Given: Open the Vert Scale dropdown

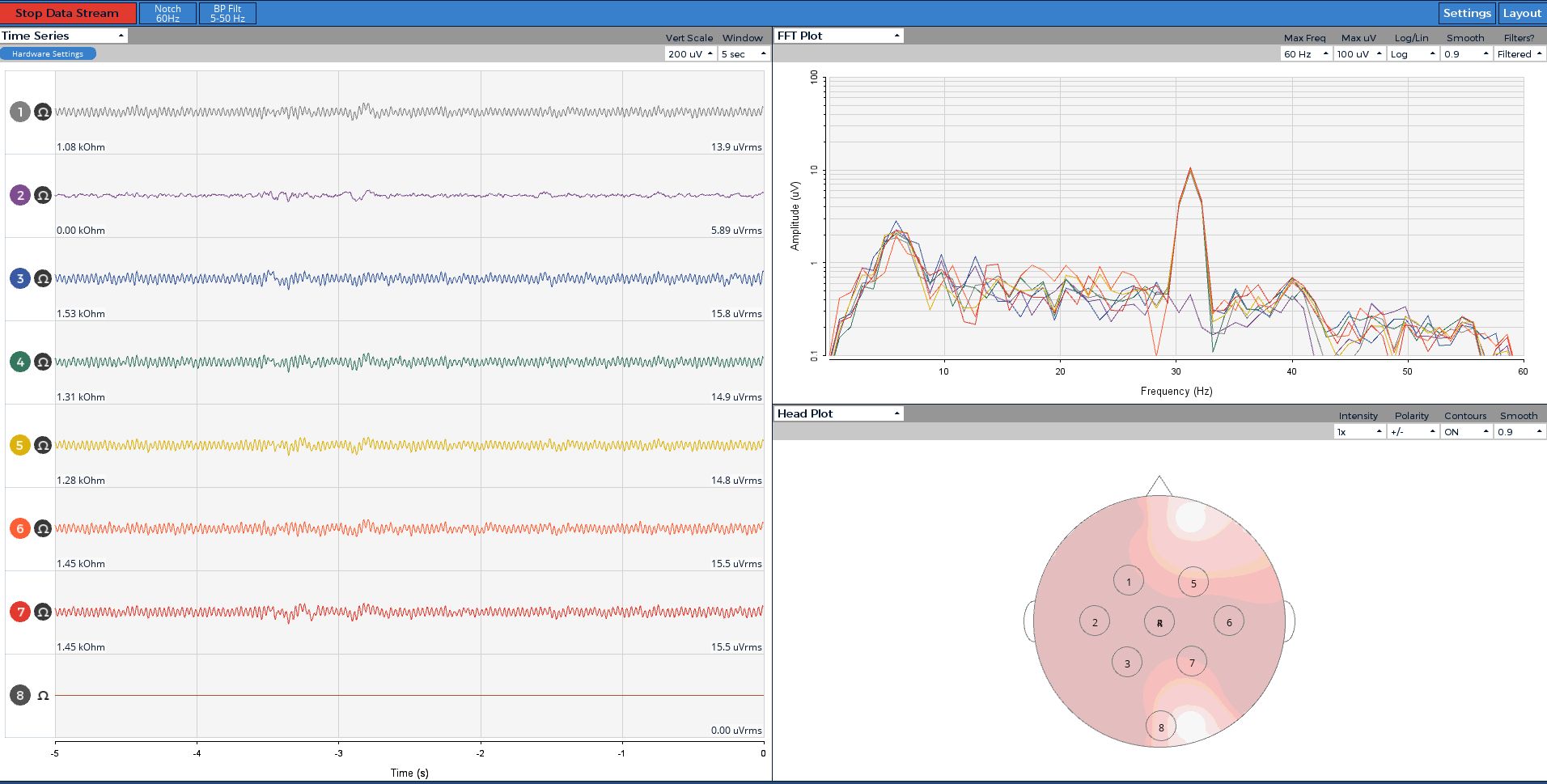Looking at the screenshot, I should [x=689, y=53].
